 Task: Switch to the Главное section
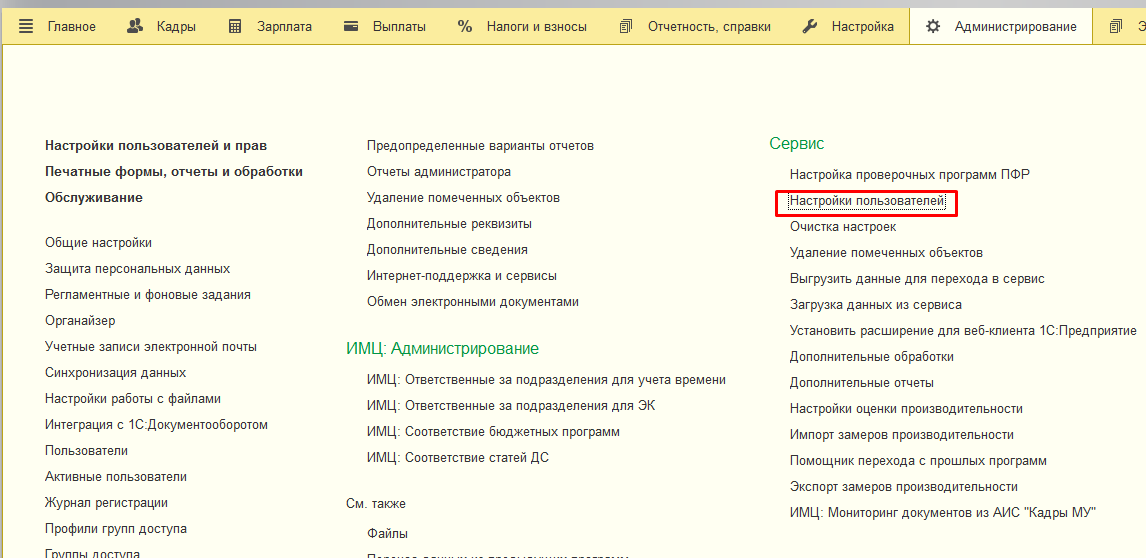(x=72, y=27)
